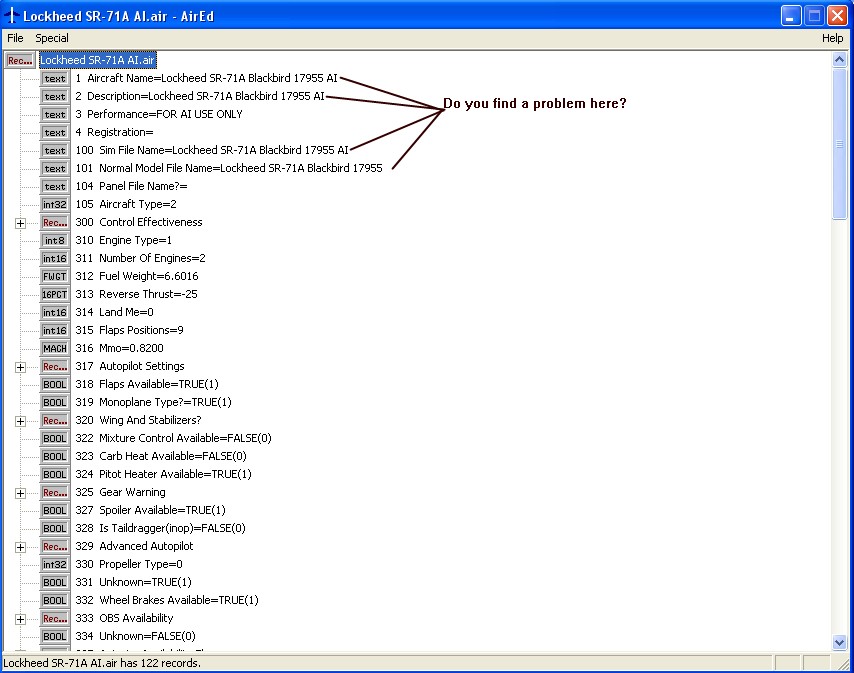854x673 pixels.
Task: Click the int16 icon for Number Of Engines
Action: (x=55, y=258)
